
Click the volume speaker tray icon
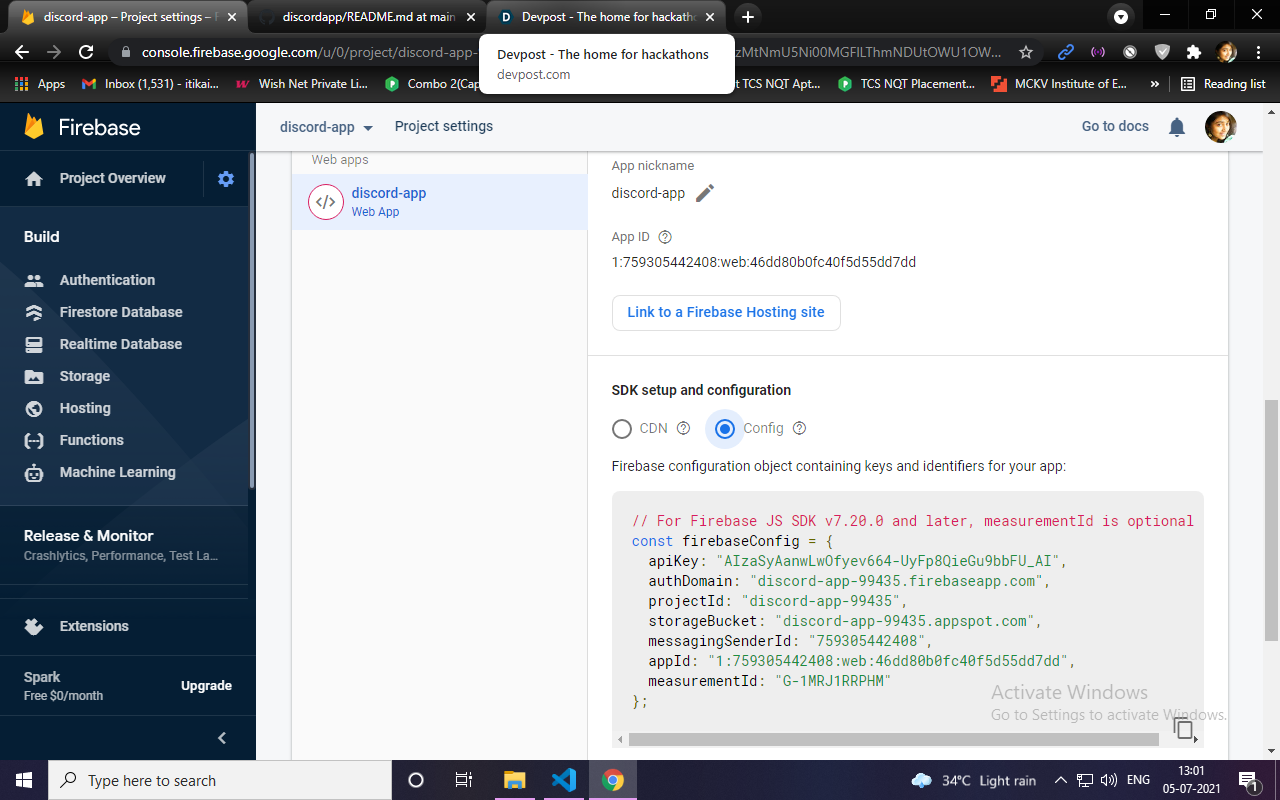(1107, 780)
